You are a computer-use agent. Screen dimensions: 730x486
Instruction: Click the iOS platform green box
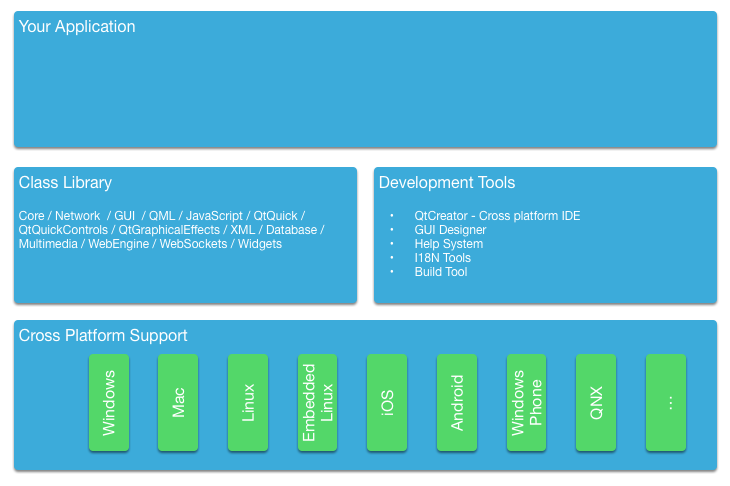387,402
